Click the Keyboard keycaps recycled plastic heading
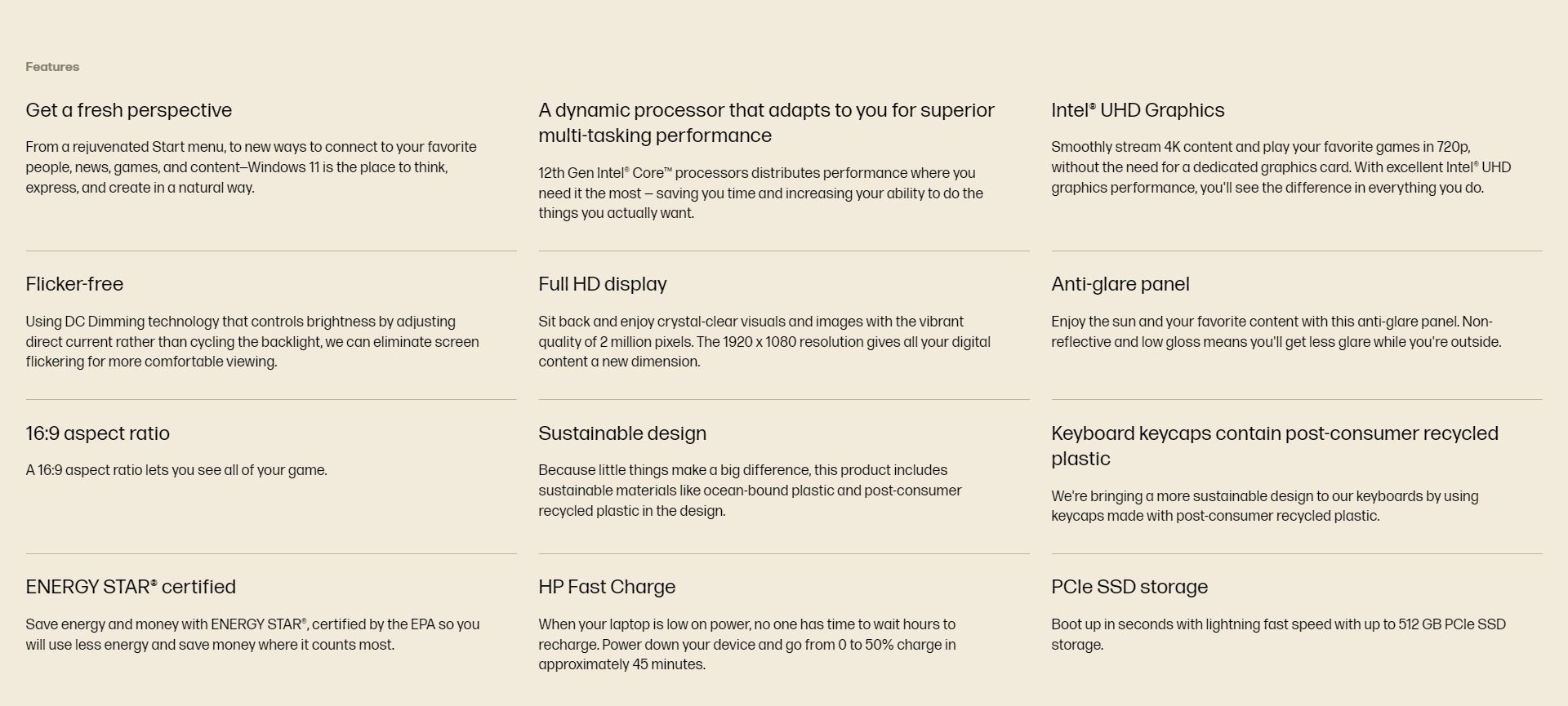The image size is (1568, 706). click(1274, 446)
